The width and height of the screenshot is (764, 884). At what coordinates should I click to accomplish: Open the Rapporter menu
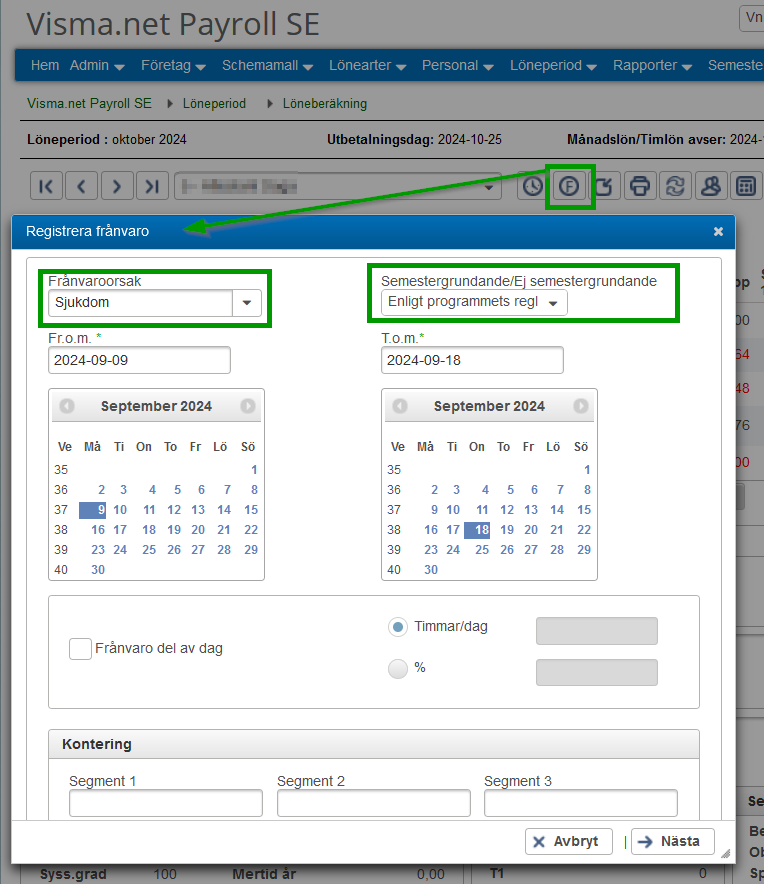(652, 65)
